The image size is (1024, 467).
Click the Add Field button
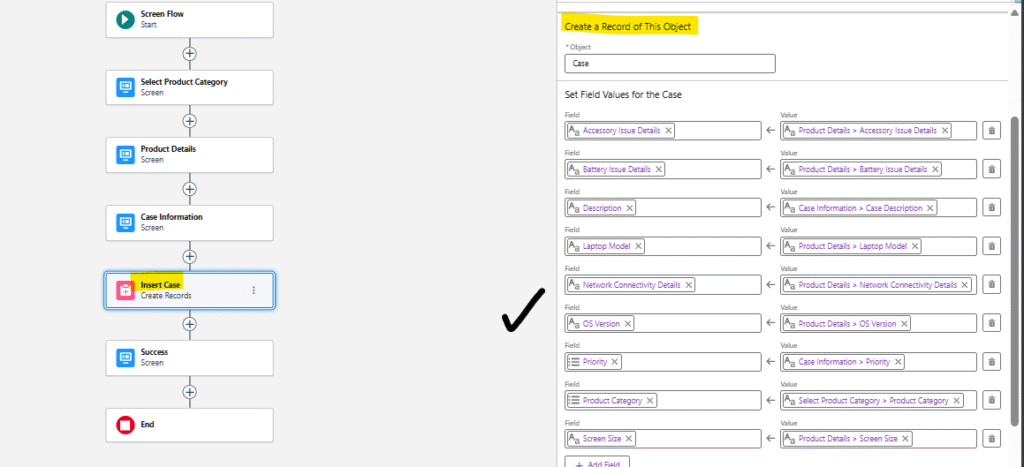click(x=598, y=463)
